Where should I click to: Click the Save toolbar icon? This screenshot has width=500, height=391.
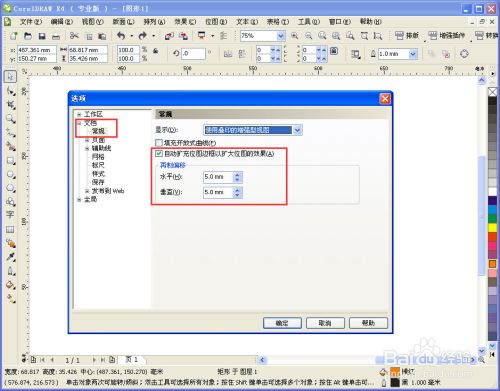(42, 36)
